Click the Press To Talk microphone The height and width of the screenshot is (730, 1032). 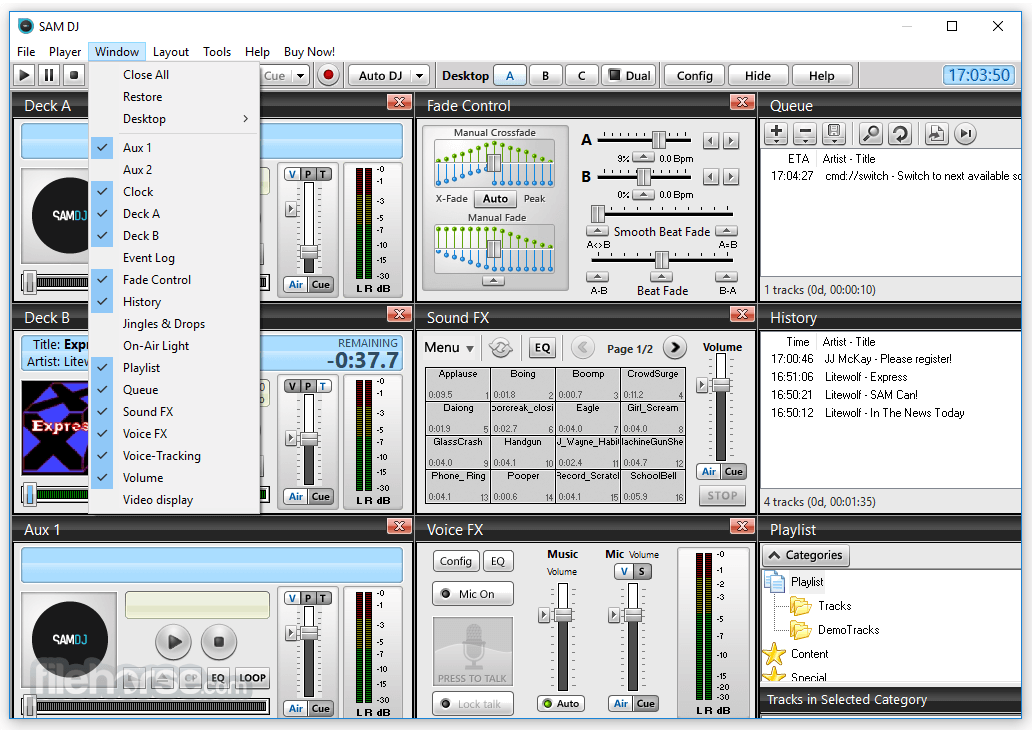(473, 652)
